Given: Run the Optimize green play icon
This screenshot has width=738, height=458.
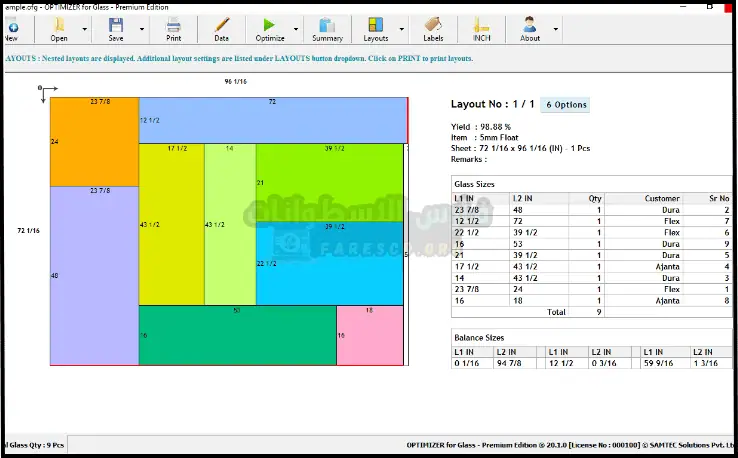Looking at the screenshot, I should (269, 25).
